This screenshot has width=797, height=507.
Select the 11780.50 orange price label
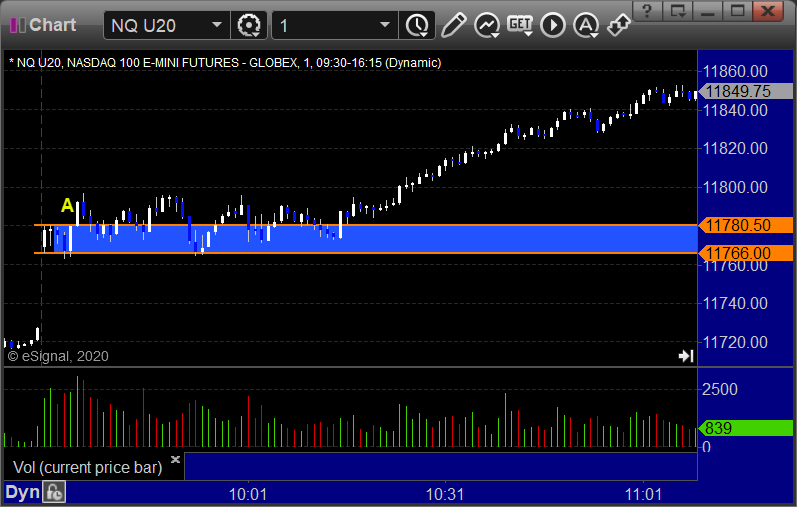(x=746, y=225)
